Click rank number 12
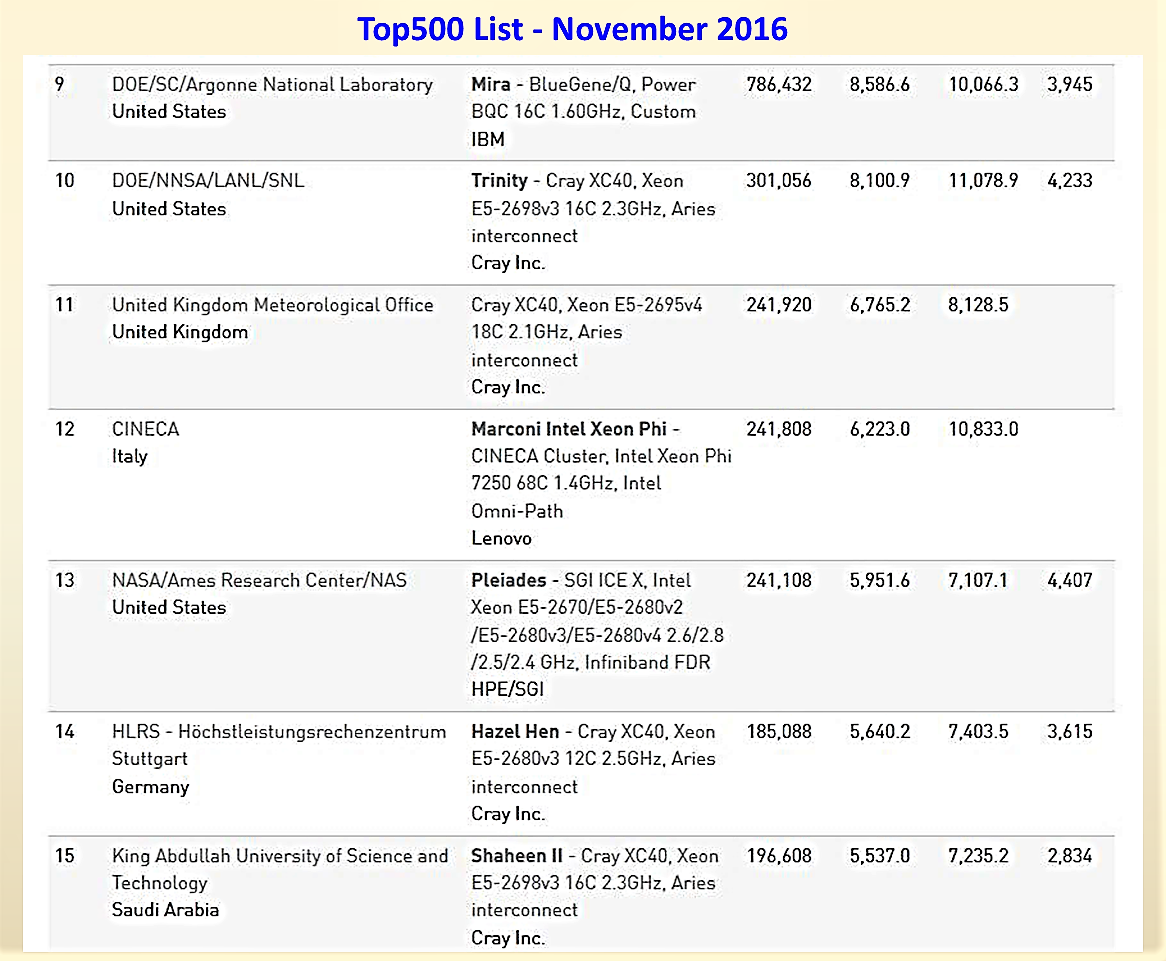The width and height of the screenshot is (1166, 961). pyautogui.click(x=65, y=428)
